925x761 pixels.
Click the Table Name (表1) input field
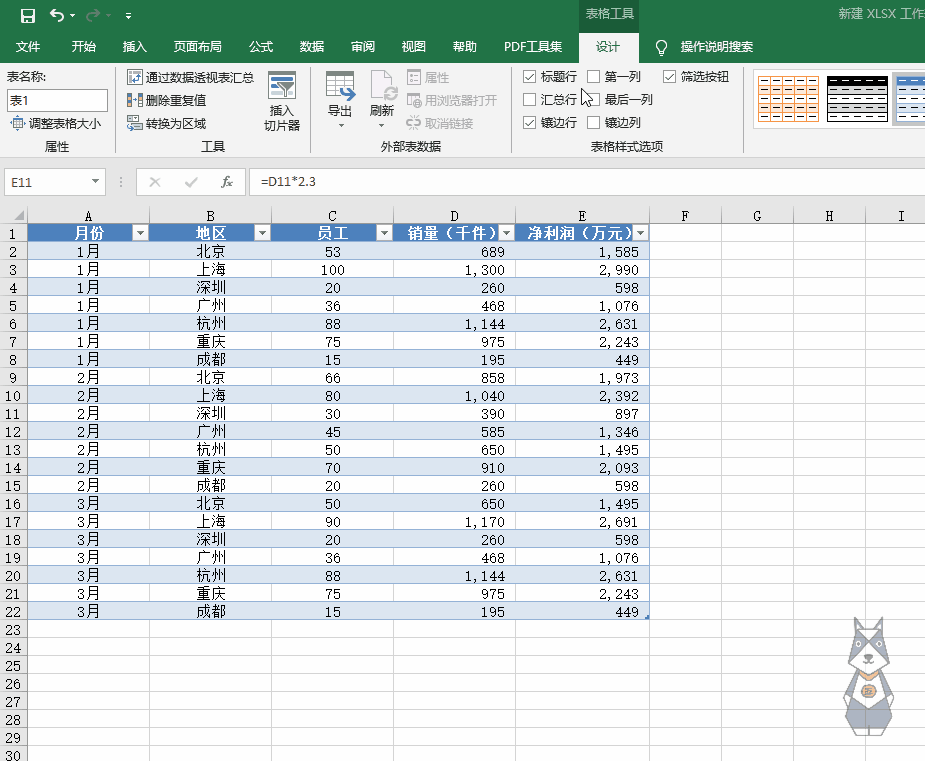(57, 100)
